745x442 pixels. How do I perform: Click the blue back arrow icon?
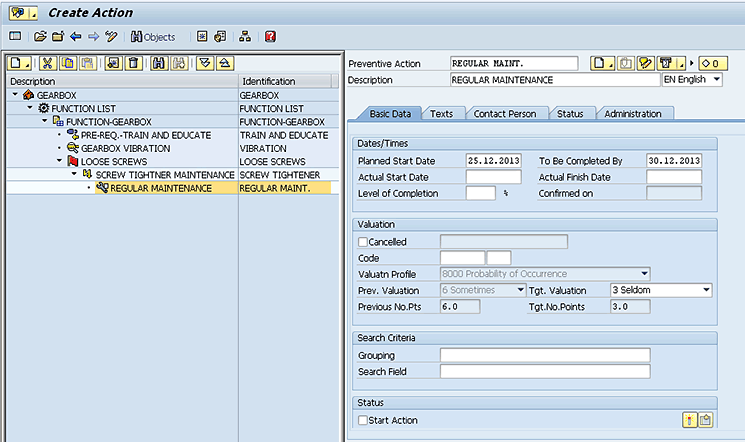coord(76,37)
